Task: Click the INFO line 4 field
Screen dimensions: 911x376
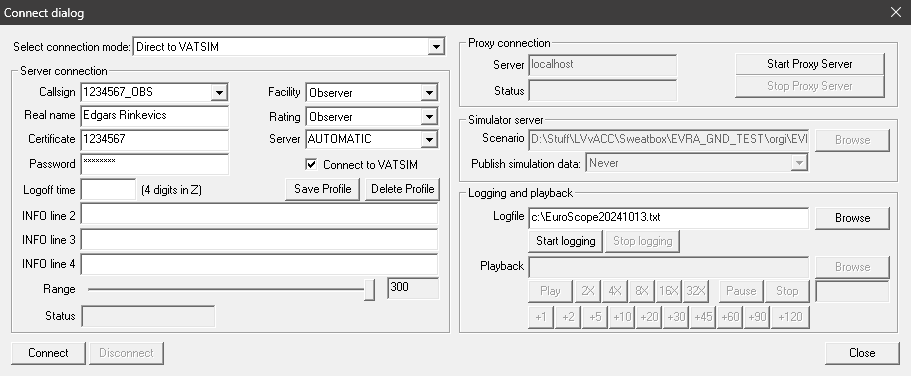Action: (259, 264)
